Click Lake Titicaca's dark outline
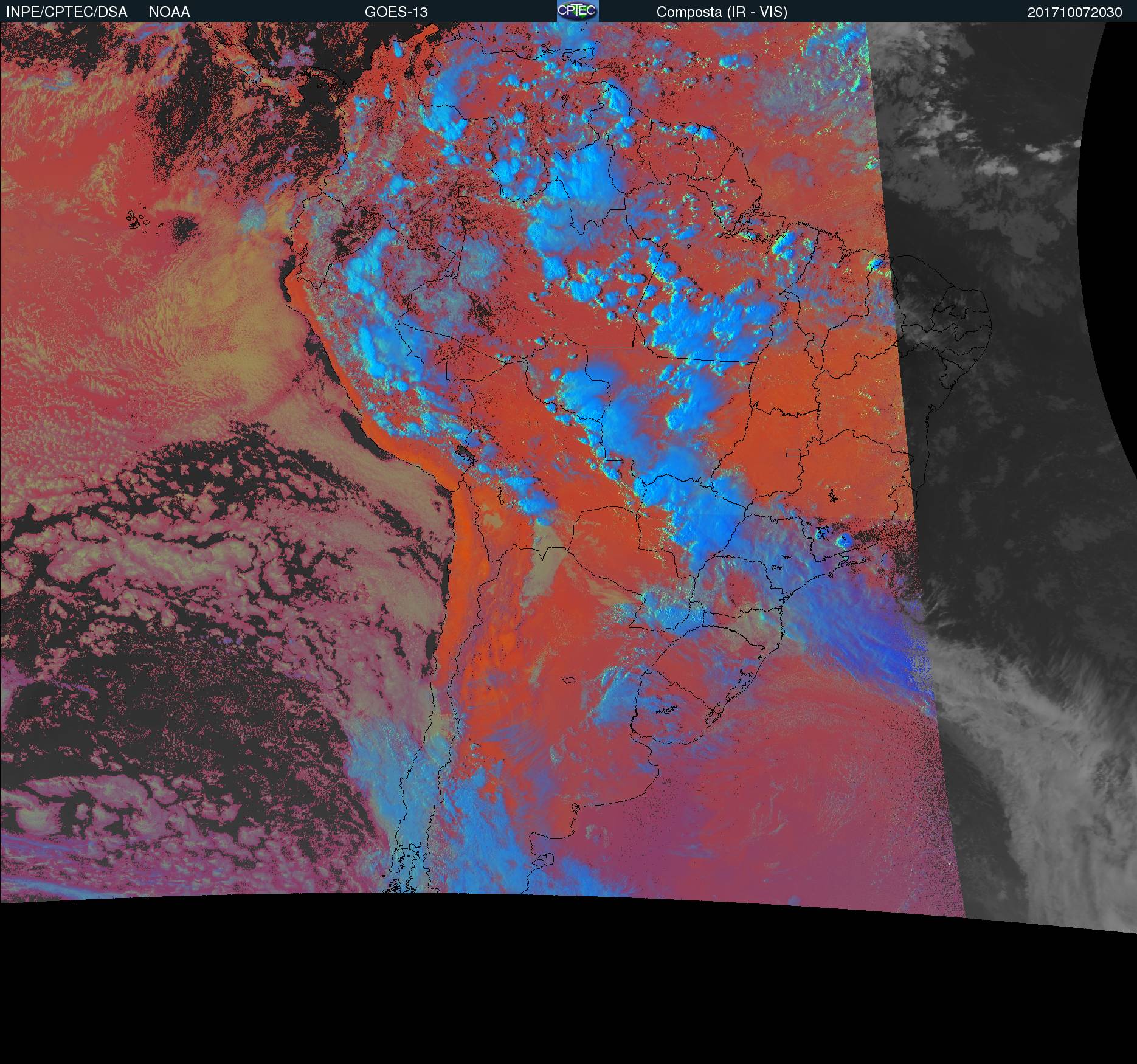Screen dimensions: 1137x1064 click(x=466, y=452)
